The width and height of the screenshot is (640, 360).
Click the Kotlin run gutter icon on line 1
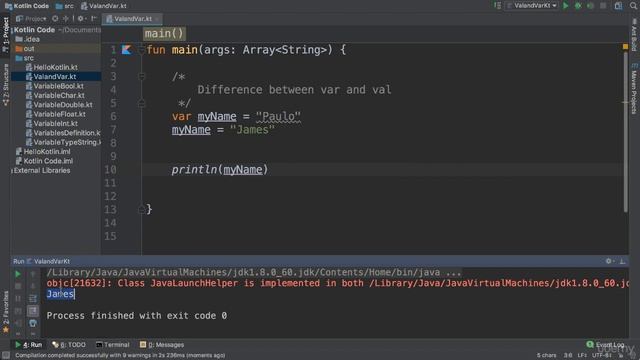(x=127, y=50)
